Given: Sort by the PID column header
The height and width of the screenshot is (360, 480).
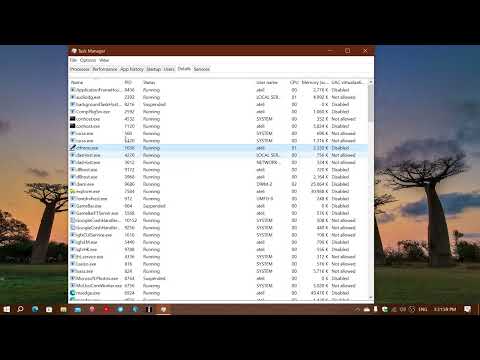Looking at the screenshot, I should 132,82.
